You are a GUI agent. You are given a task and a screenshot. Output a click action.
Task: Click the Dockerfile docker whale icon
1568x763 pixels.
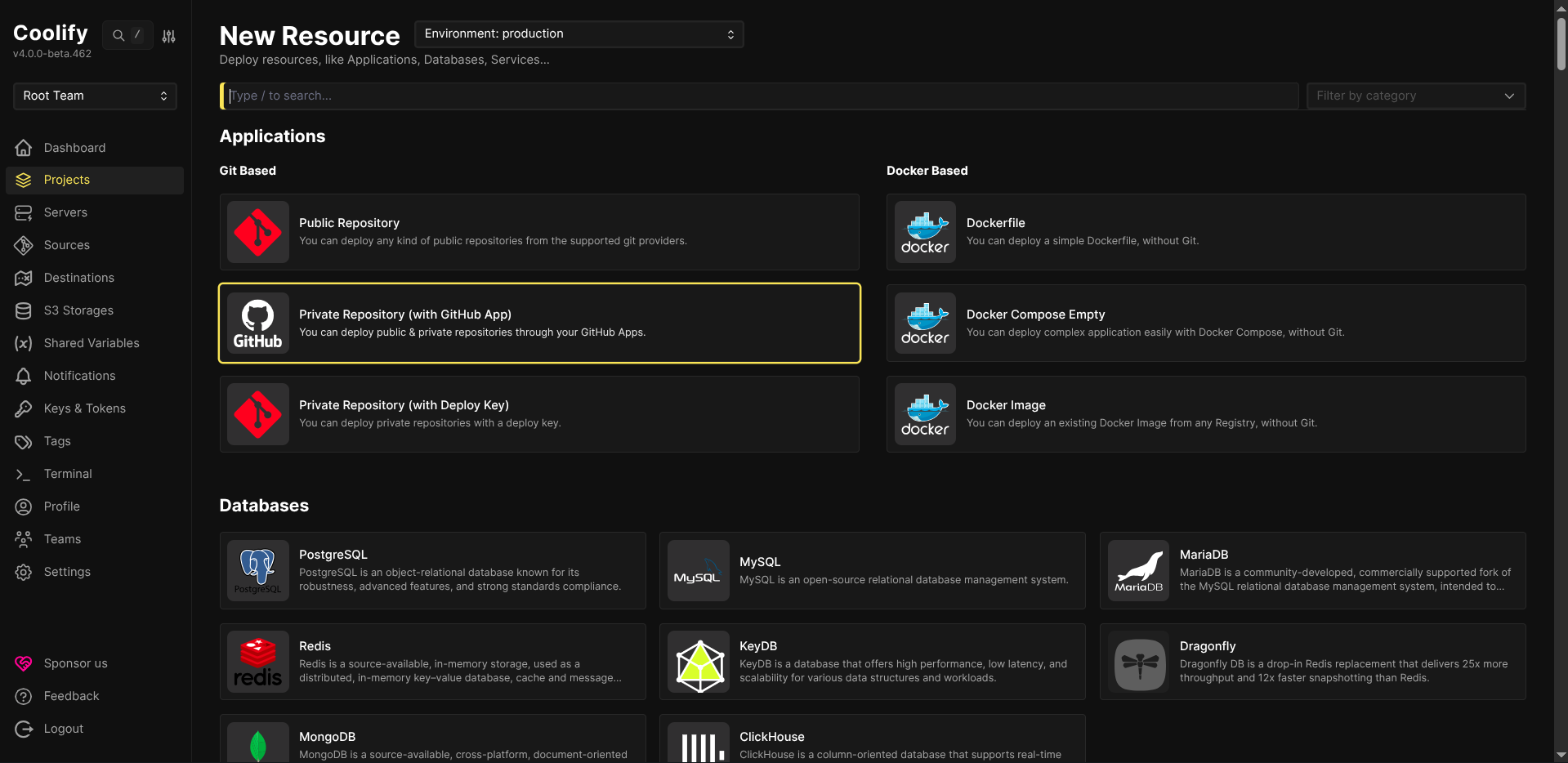(x=925, y=232)
